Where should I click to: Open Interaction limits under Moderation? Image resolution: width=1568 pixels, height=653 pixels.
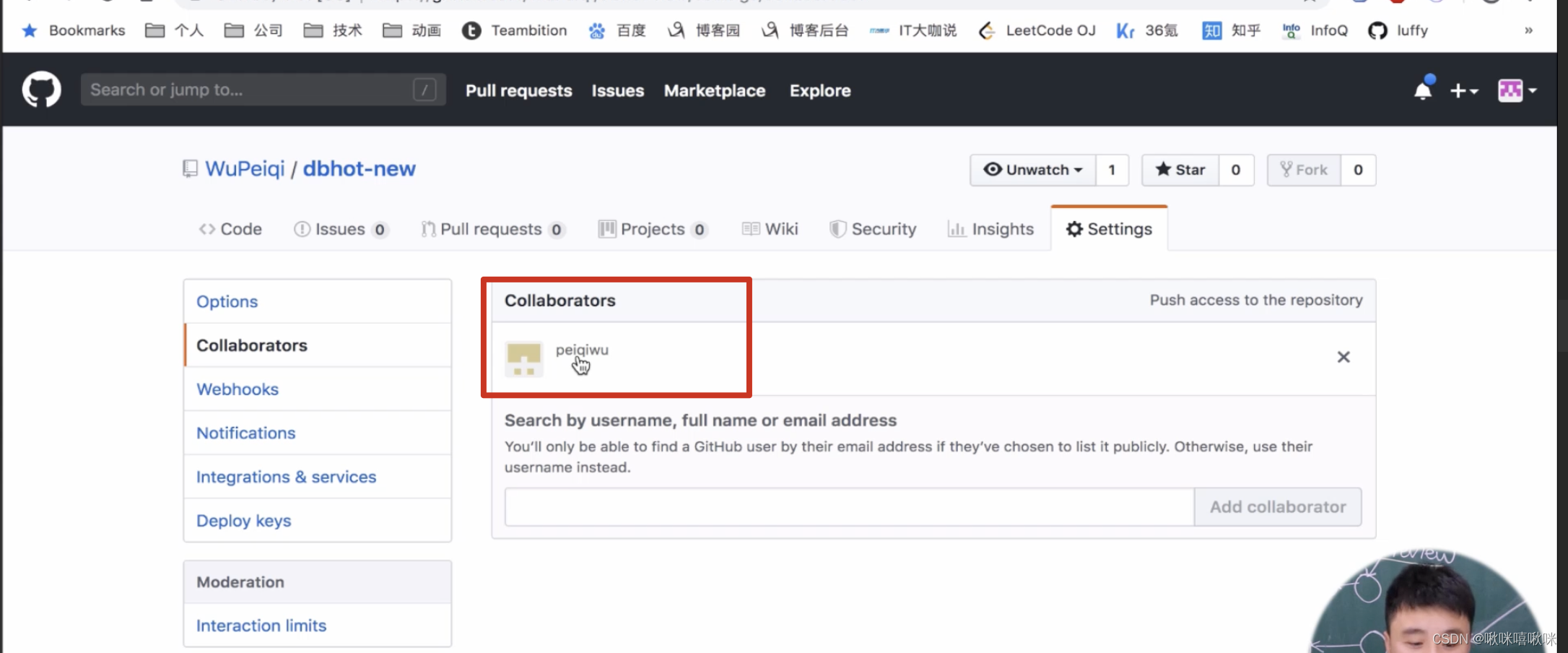pyautogui.click(x=318, y=626)
